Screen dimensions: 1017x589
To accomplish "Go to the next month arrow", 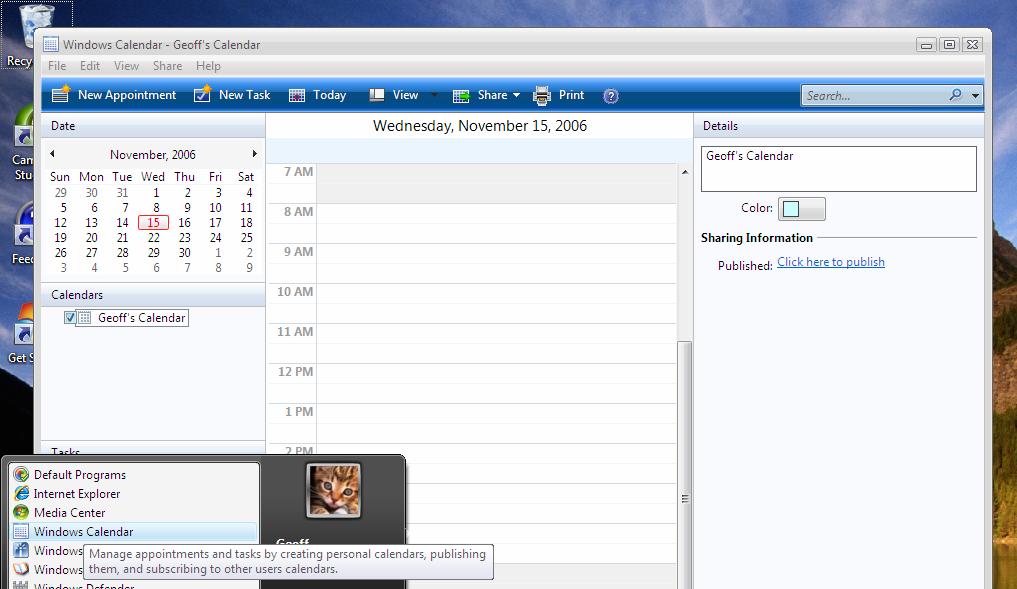I will pos(254,154).
